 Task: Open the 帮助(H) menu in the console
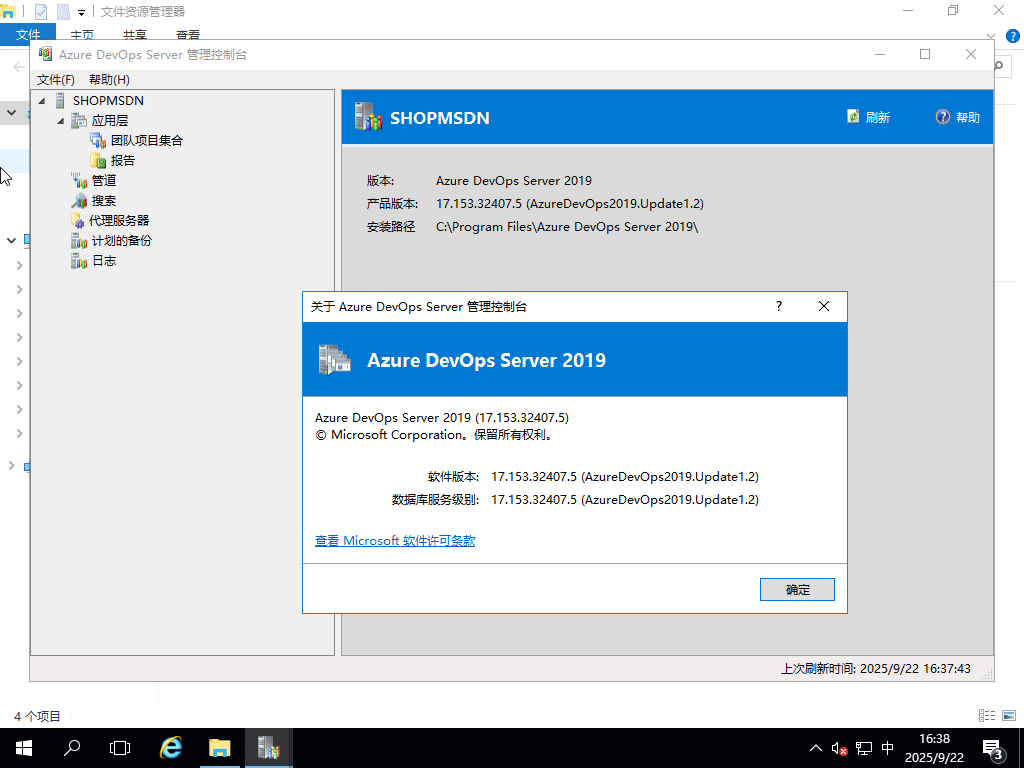click(x=109, y=80)
